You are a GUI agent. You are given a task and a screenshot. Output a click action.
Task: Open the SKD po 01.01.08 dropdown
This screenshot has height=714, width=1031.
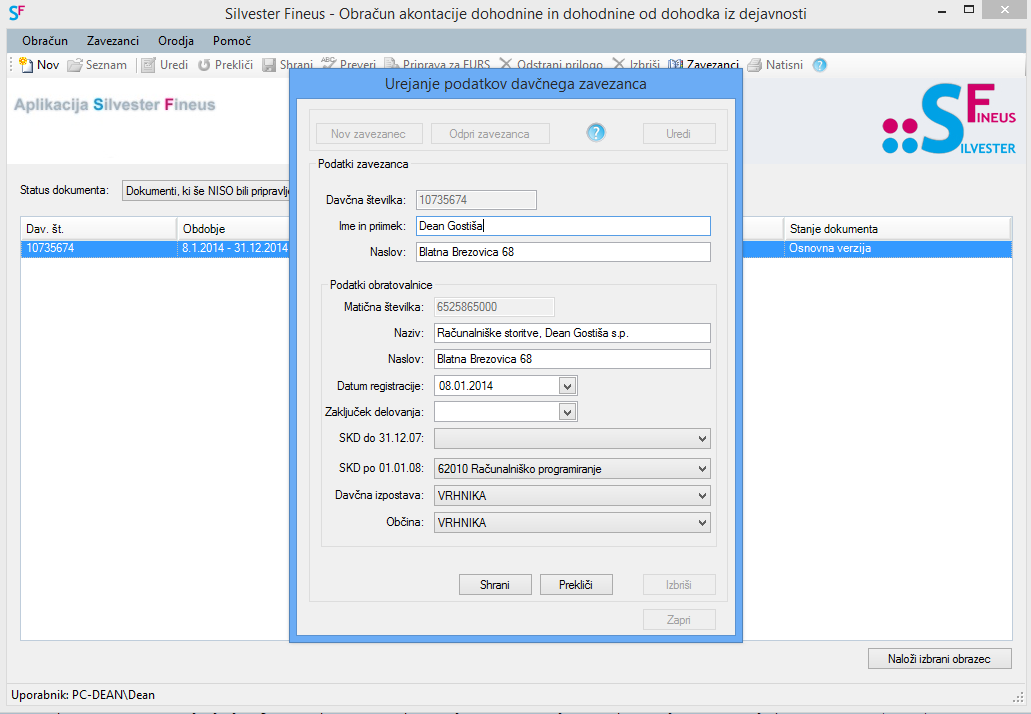[x=572, y=469]
